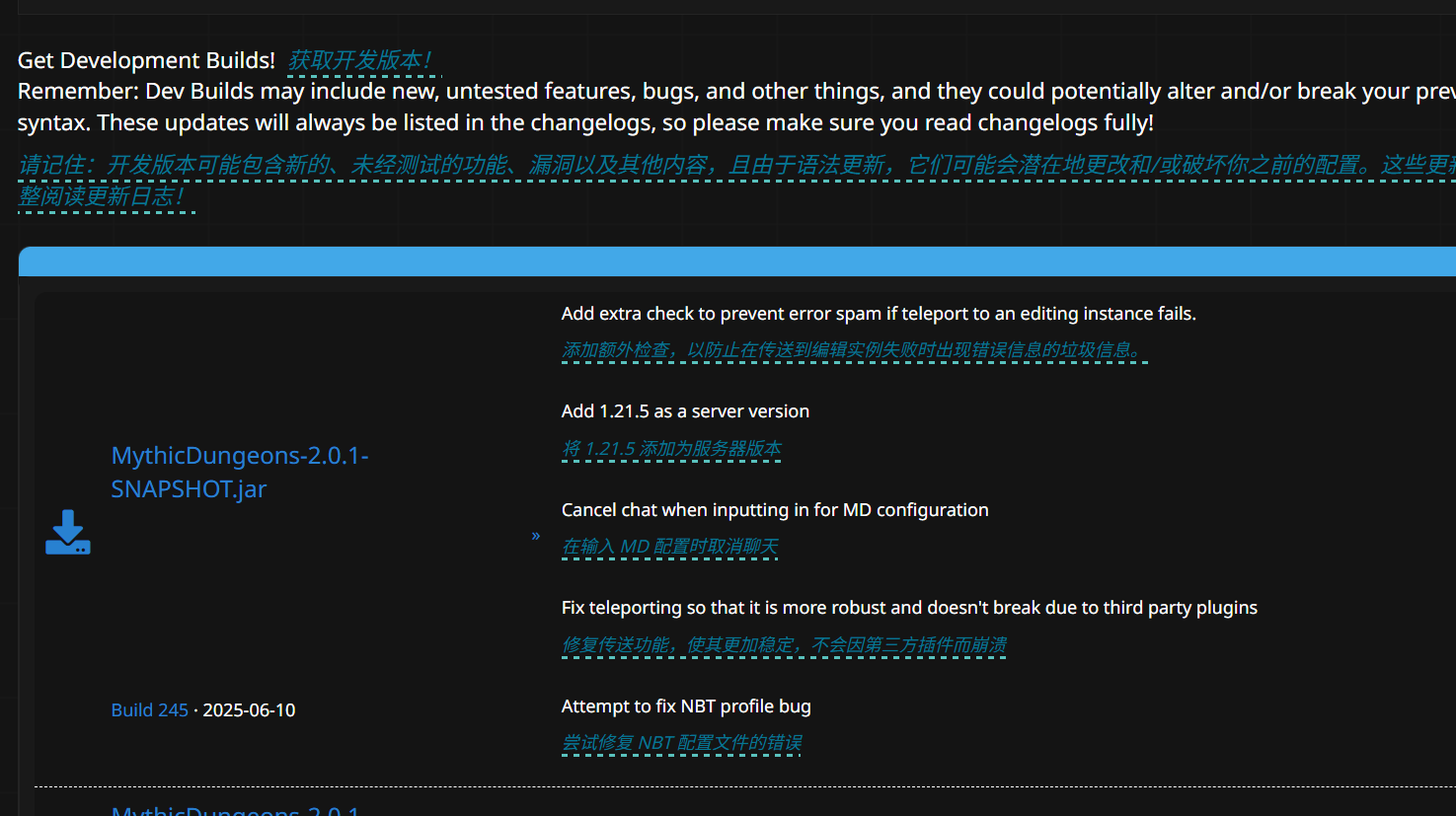Click the "Add extra check" changelog entry
Image resolution: width=1456 pixels, height=816 pixels.
tap(878, 314)
